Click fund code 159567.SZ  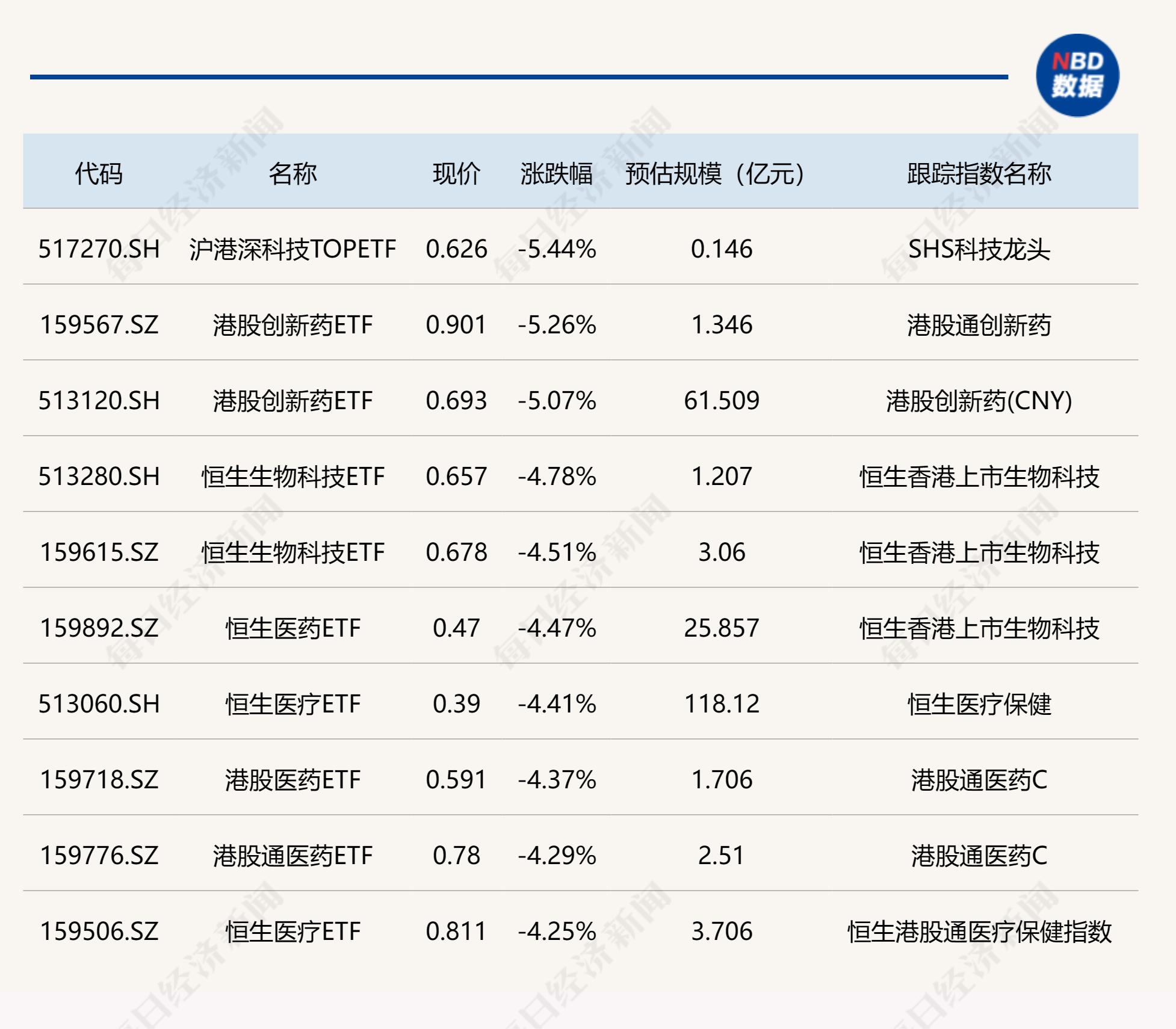(99, 325)
